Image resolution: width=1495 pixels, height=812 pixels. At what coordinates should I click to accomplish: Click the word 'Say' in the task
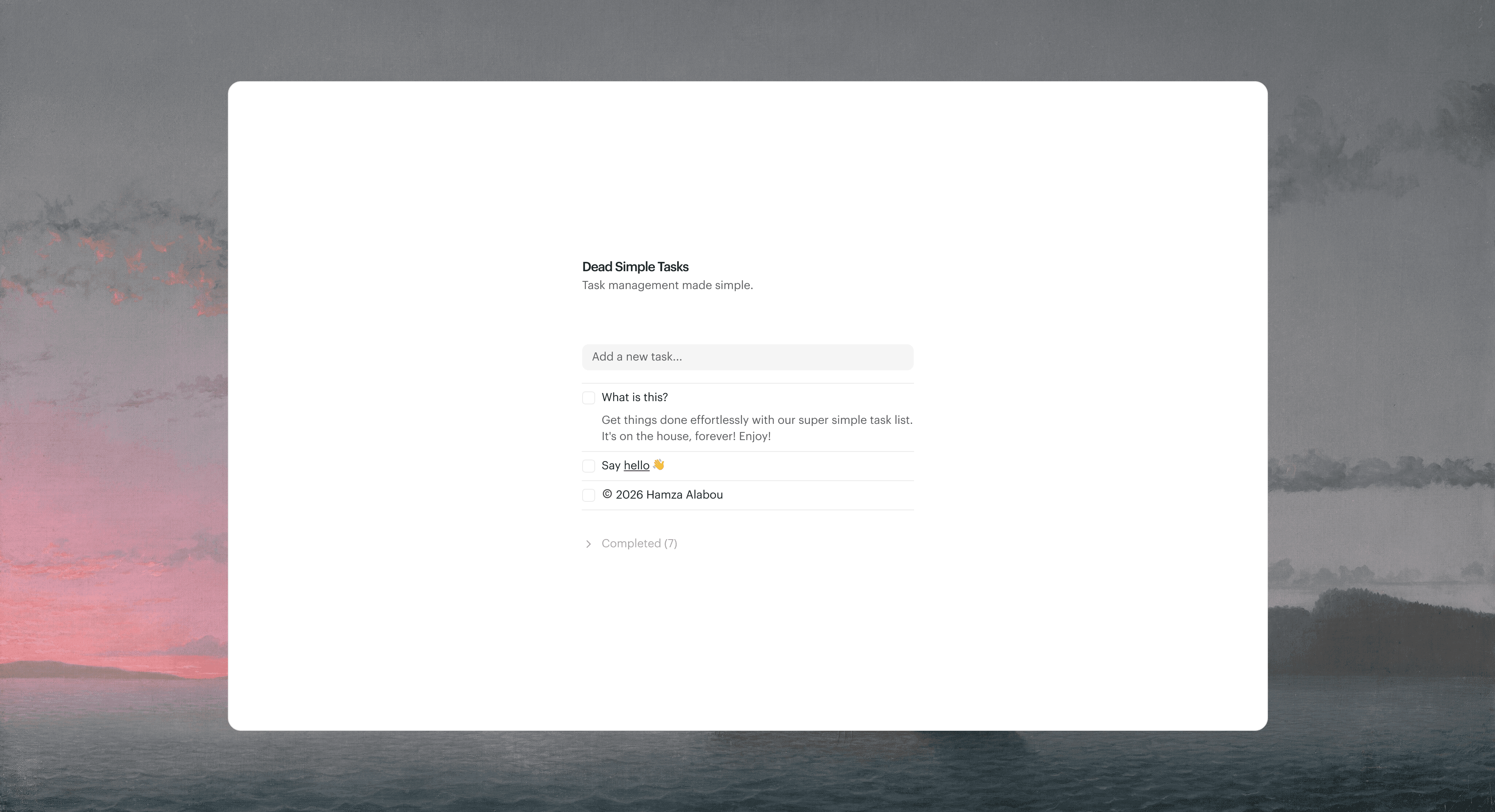pos(611,466)
